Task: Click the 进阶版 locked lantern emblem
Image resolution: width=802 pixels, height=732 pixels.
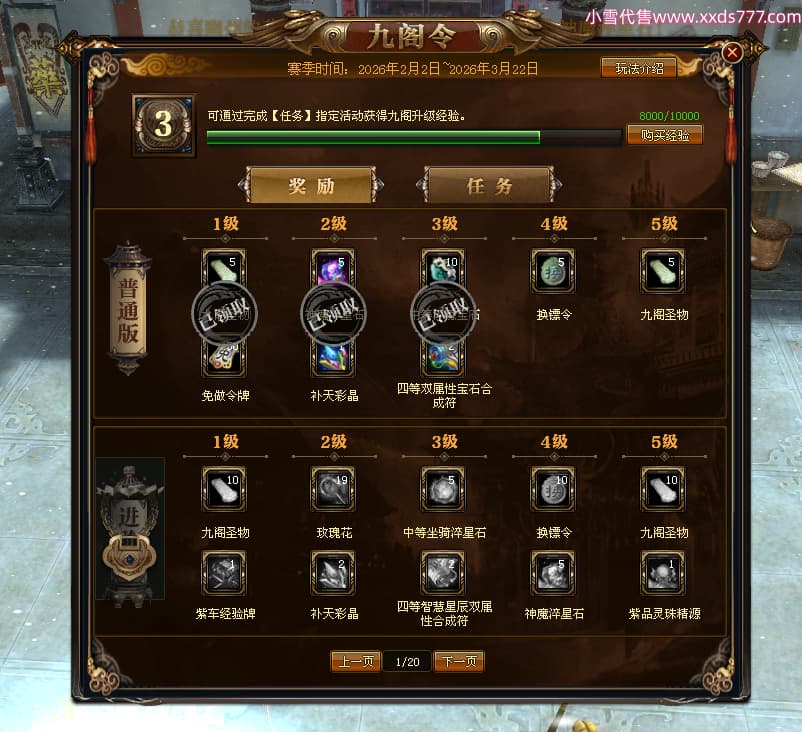Action: (x=130, y=532)
